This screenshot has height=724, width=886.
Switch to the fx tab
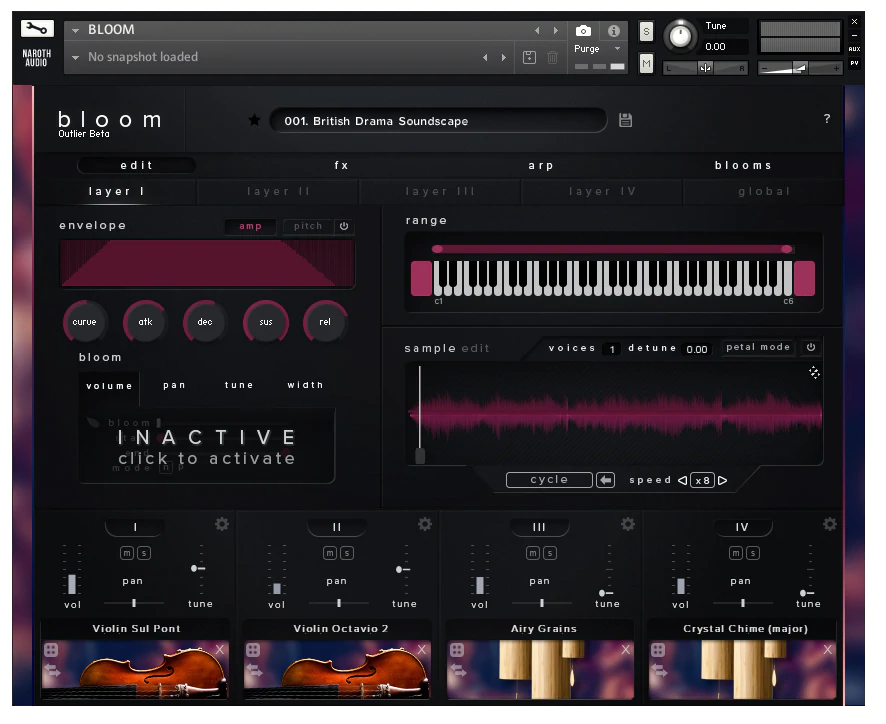[342, 165]
